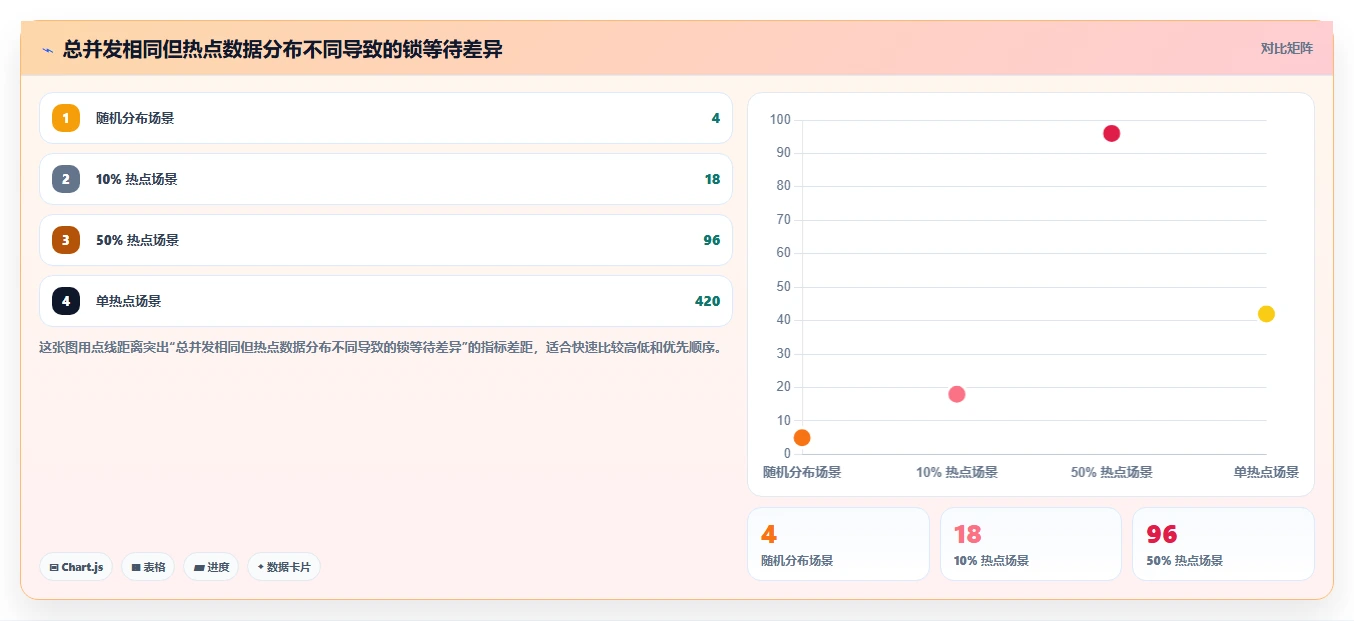Click the red data point for 50% 热点场景
The width and height of the screenshot is (1354, 621).
click(1111, 133)
